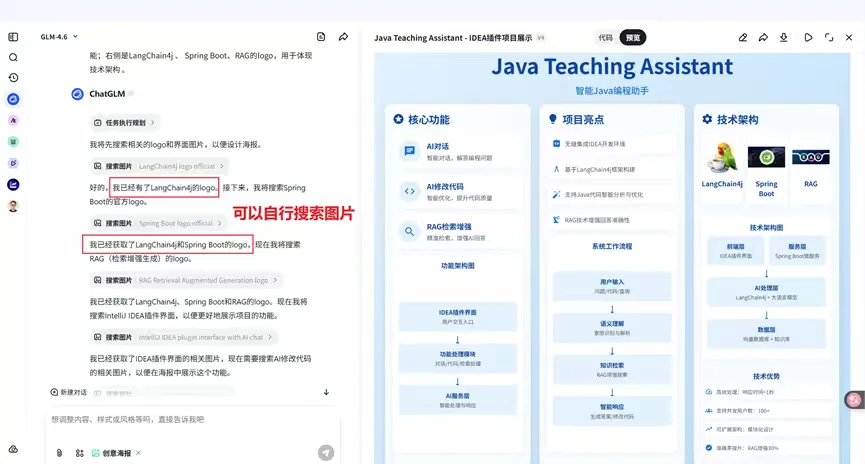Open the purple video agent icon

click(x=13, y=163)
